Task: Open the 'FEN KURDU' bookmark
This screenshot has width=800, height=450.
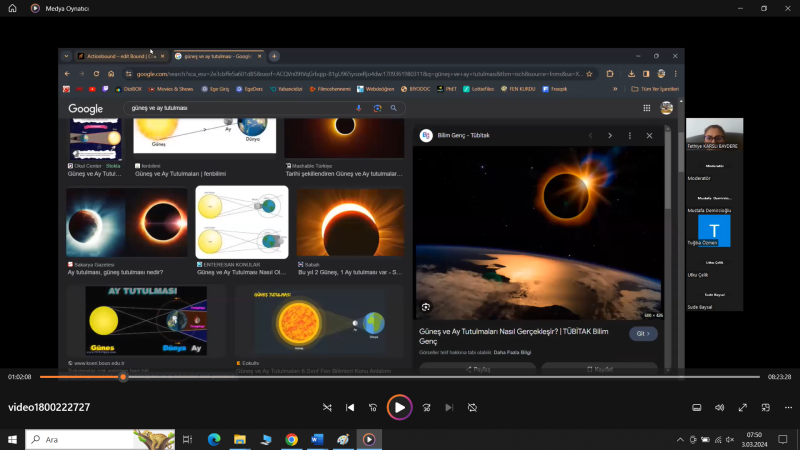Action: [x=518, y=89]
